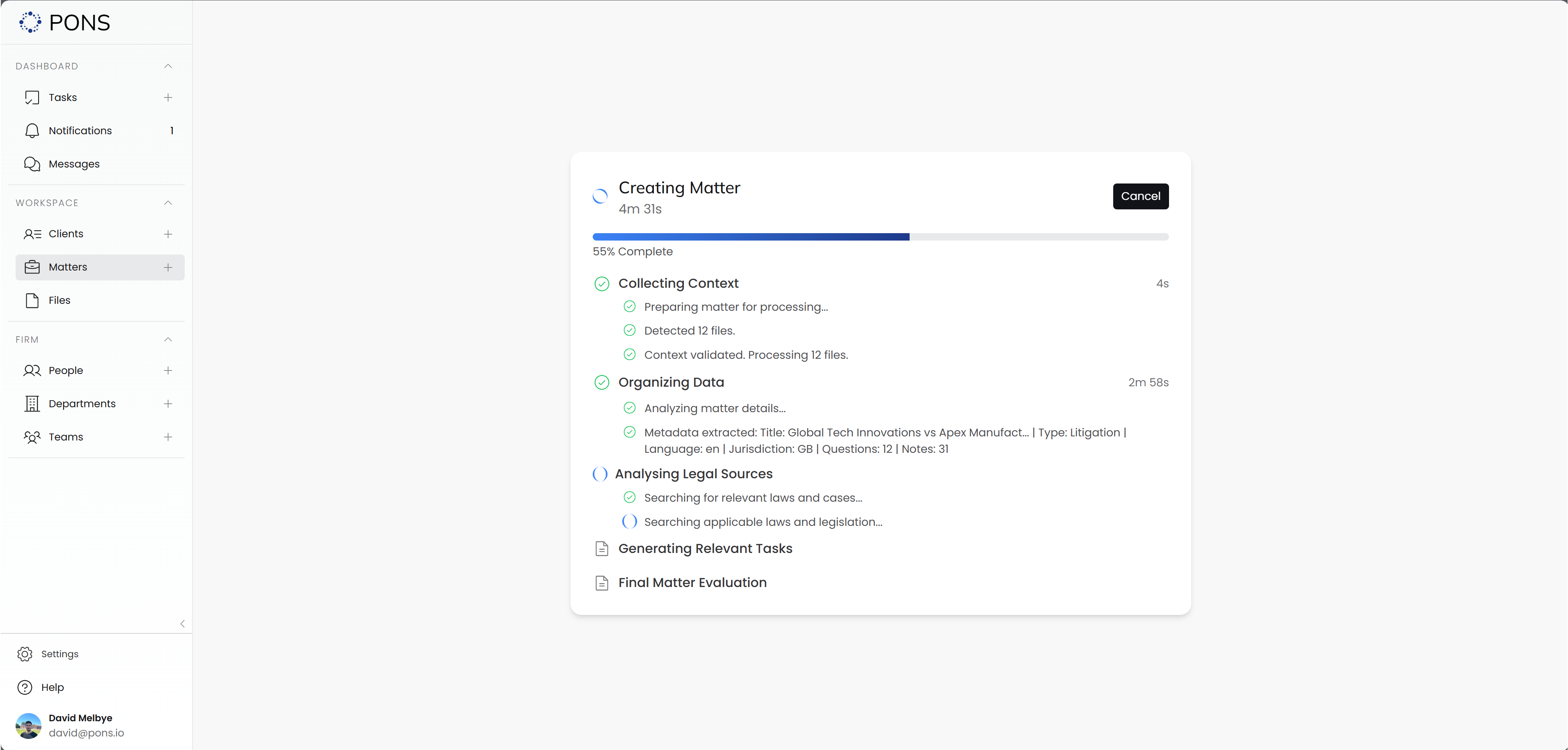This screenshot has height=750, width=1568.
Task: Open the Tasks panel icon in sidebar
Action: click(32, 97)
